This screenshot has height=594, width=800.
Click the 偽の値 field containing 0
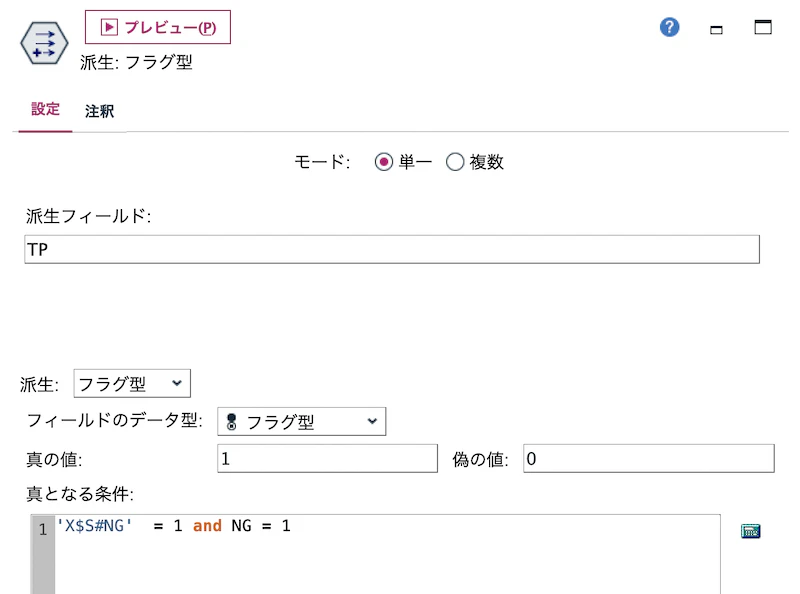click(x=648, y=458)
